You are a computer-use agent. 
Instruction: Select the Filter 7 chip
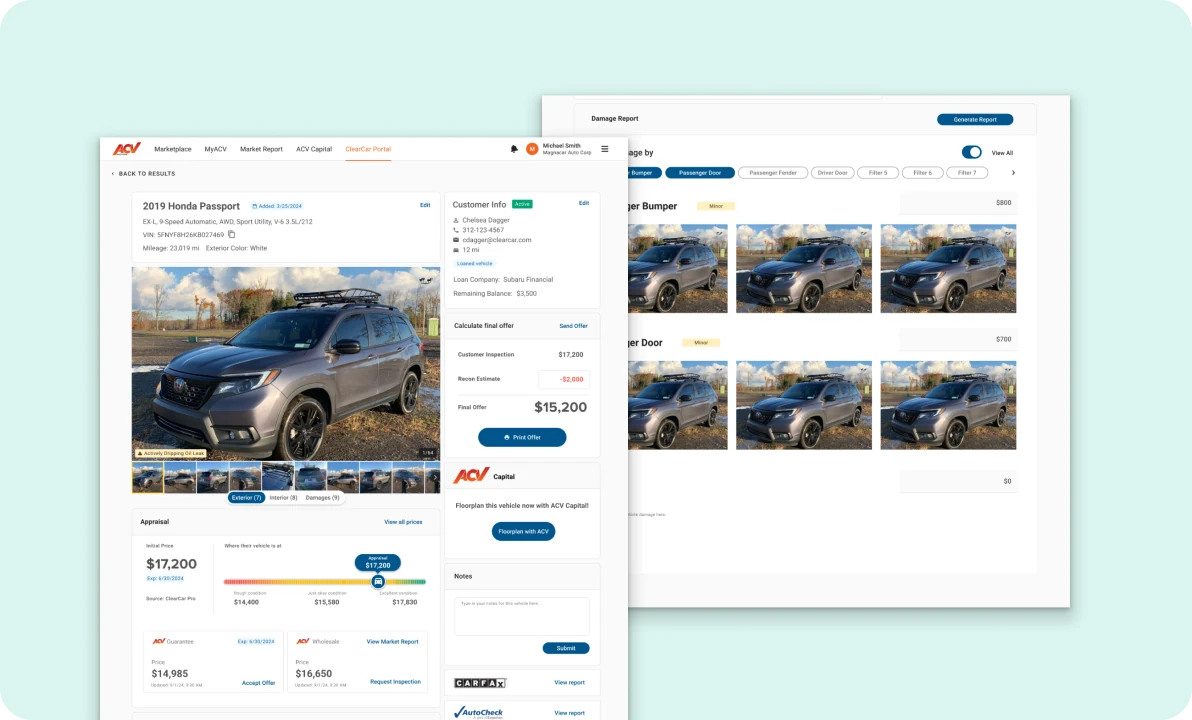point(967,173)
